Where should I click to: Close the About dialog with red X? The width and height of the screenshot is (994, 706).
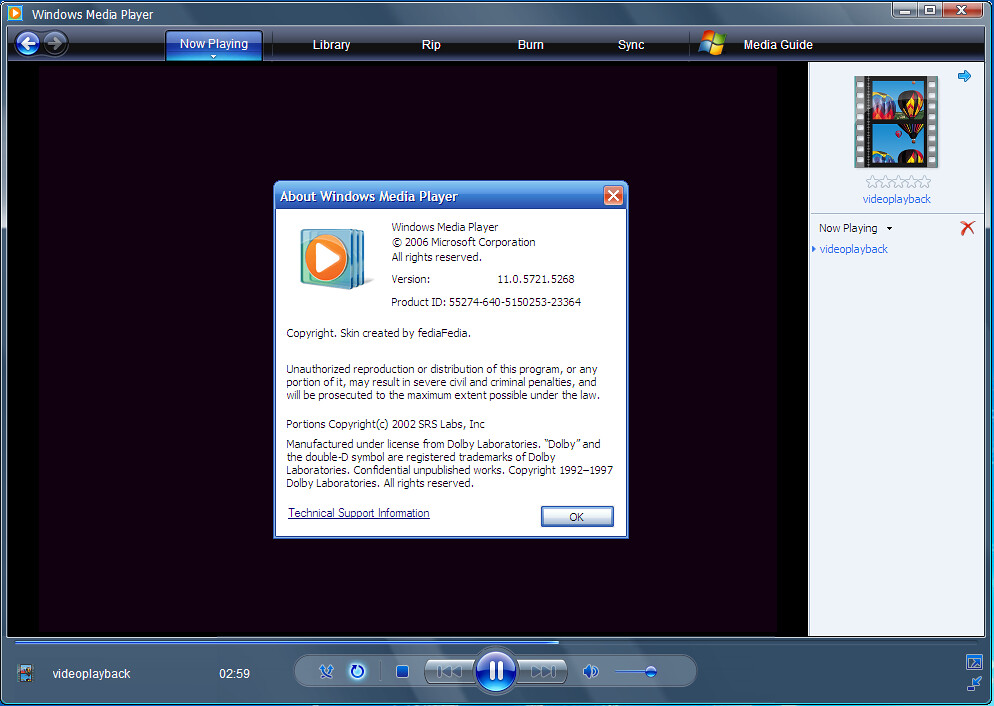tap(613, 196)
